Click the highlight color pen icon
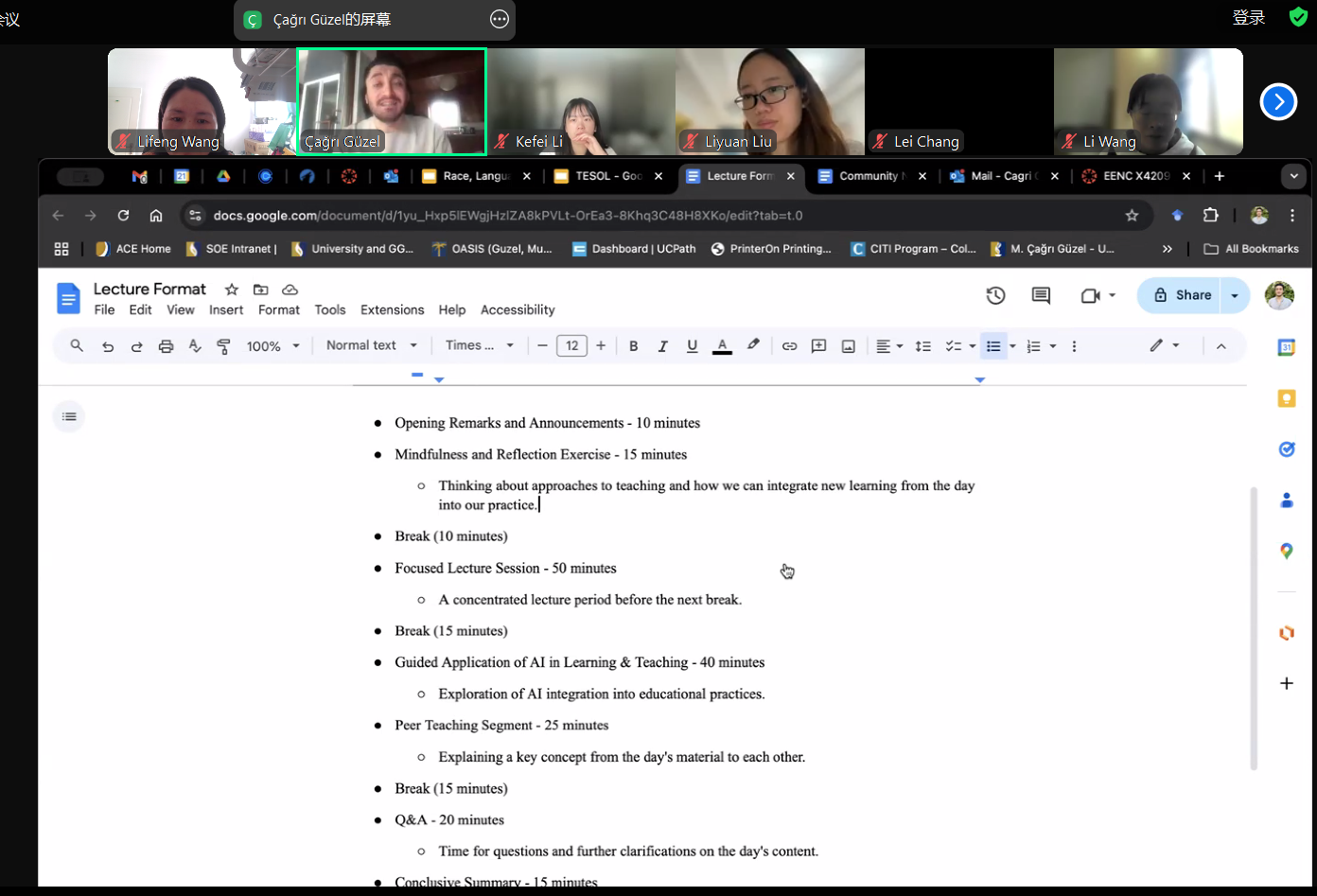1317x896 pixels. (x=753, y=345)
